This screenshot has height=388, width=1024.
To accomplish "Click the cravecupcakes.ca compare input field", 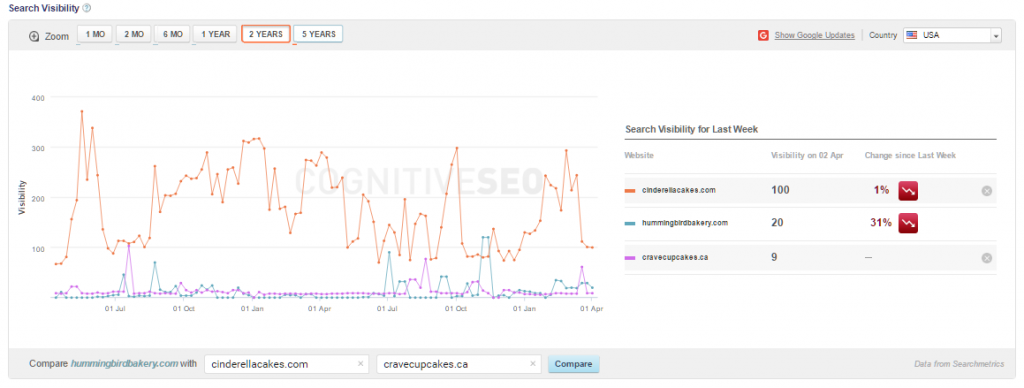I will coord(458,364).
